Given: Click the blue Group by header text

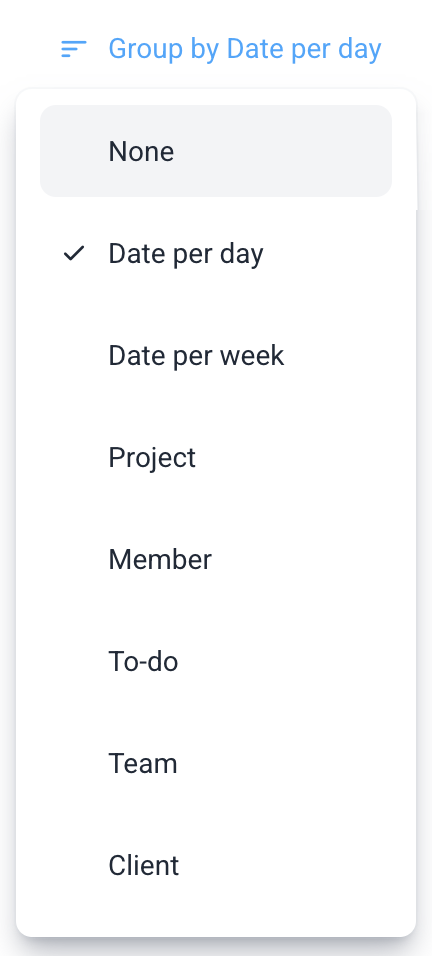Looking at the screenshot, I should 245,49.
